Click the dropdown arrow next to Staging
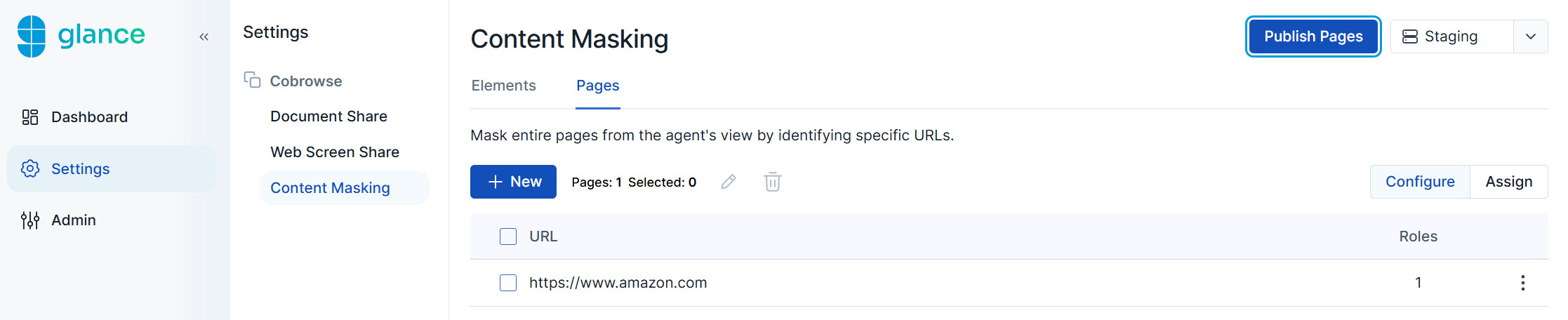The height and width of the screenshot is (320, 1568). pos(1531,36)
